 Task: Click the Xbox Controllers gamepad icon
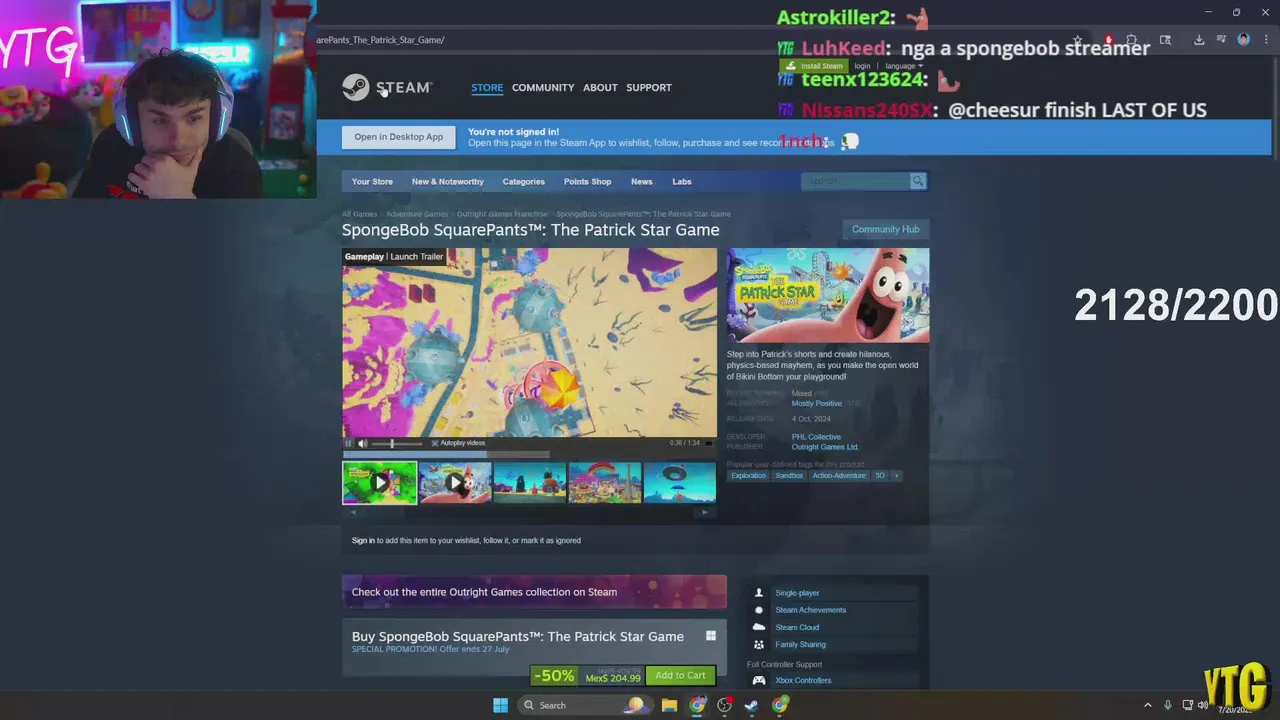click(759, 681)
